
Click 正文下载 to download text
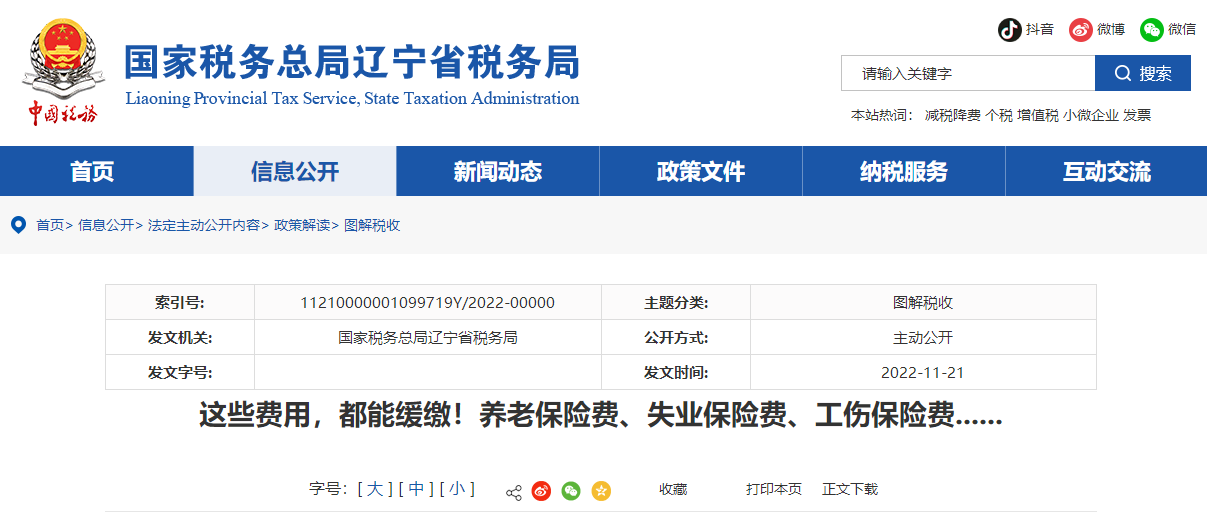tap(850, 489)
